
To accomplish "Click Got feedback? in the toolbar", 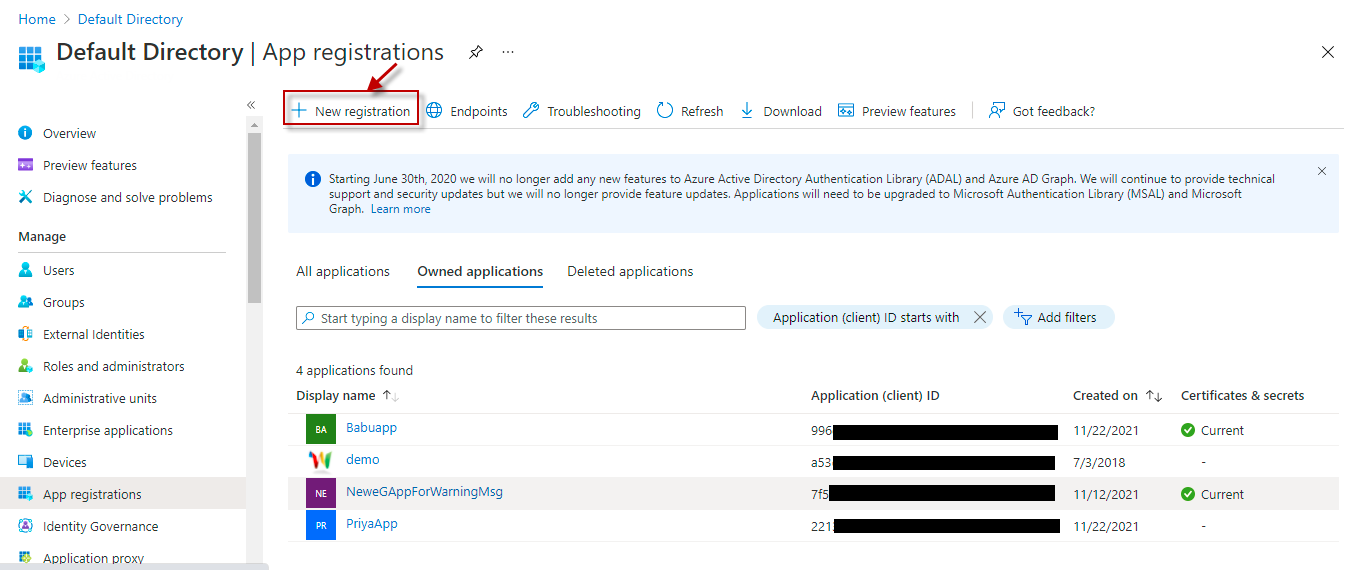I will pos(1042,111).
